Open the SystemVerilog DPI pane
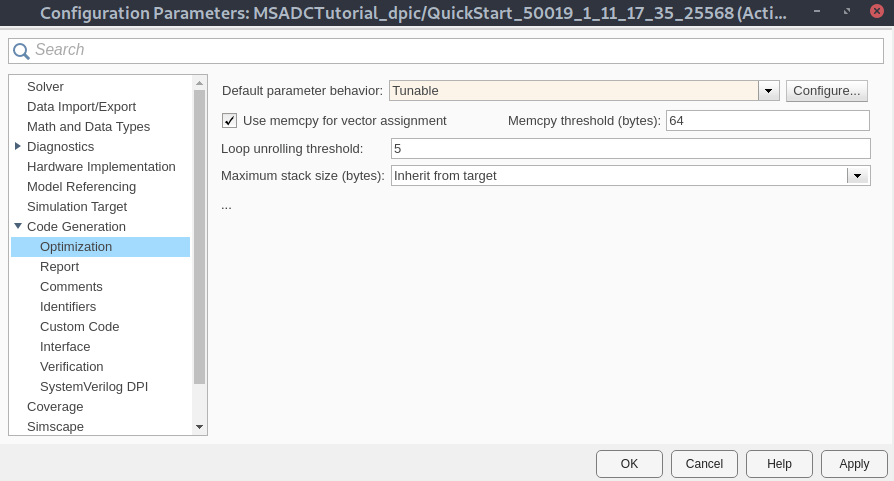Viewport: 894px width, 481px height. click(x=94, y=387)
